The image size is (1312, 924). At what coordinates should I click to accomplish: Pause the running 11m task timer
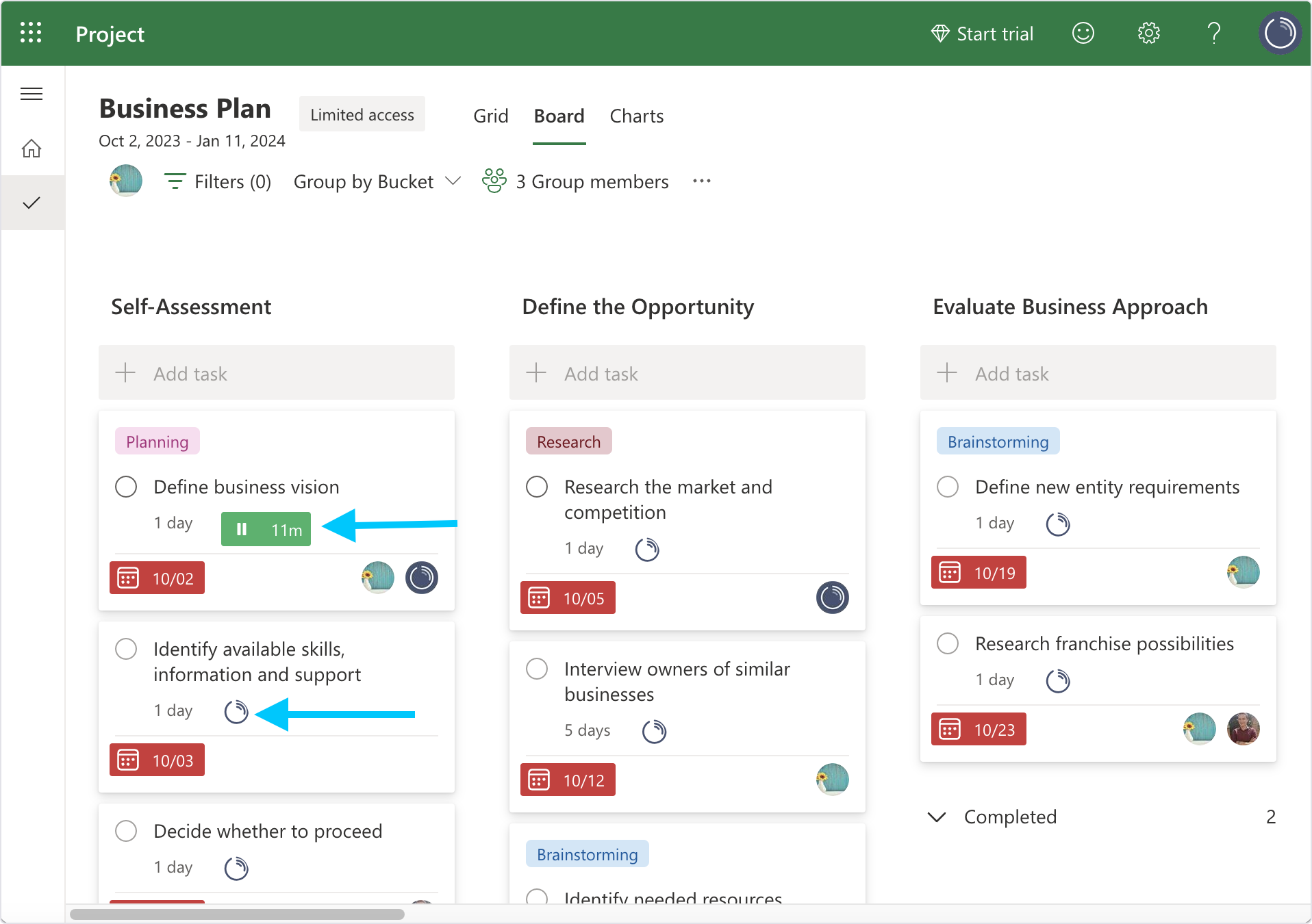[x=242, y=528]
